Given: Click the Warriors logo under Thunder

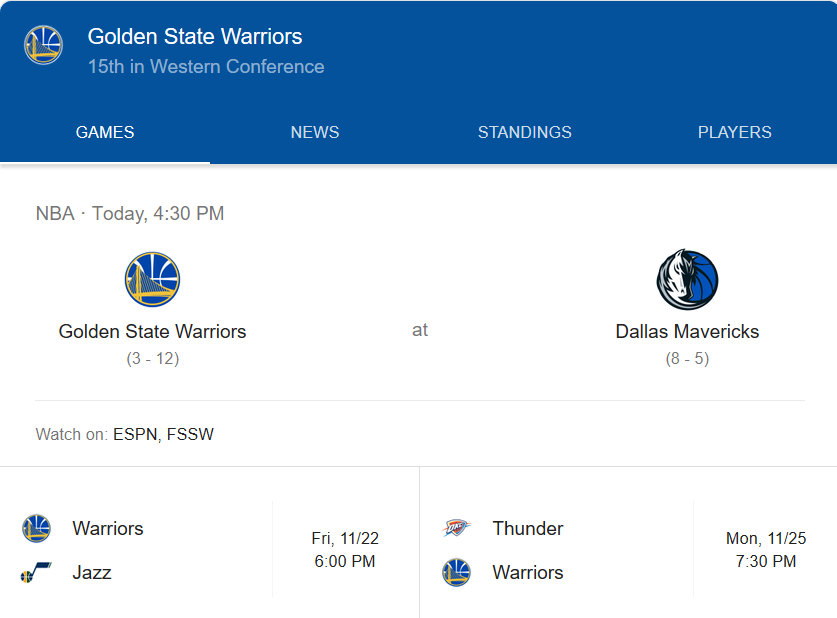Looking at the screenshot, I should click(457, 573).
